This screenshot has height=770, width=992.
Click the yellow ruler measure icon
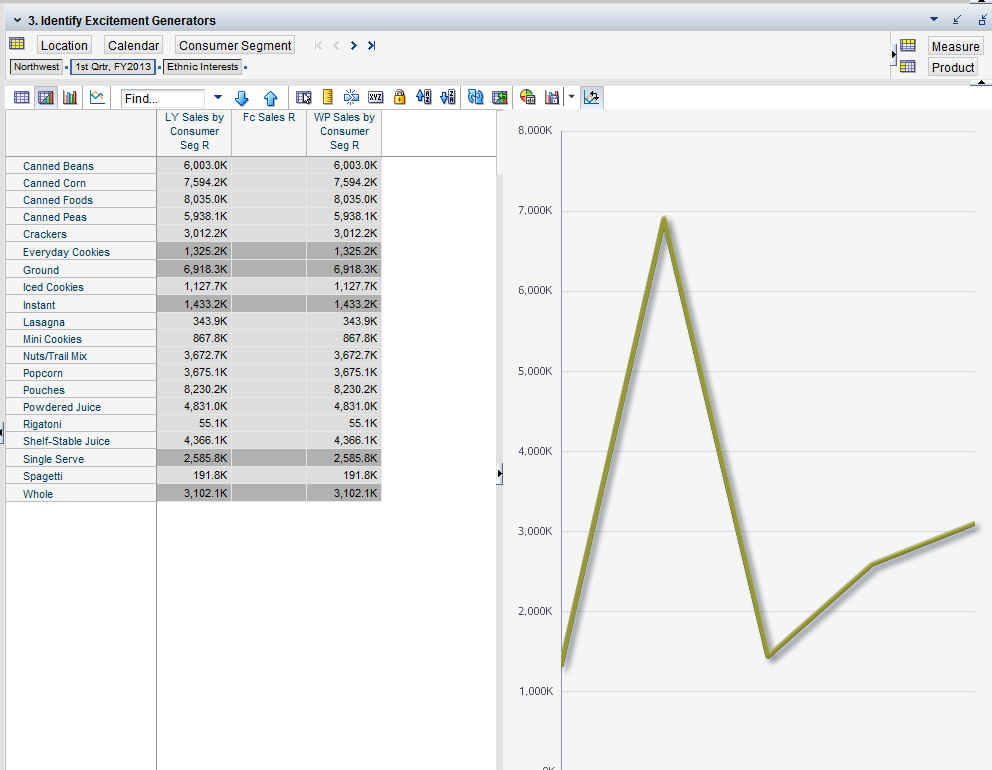328,97
